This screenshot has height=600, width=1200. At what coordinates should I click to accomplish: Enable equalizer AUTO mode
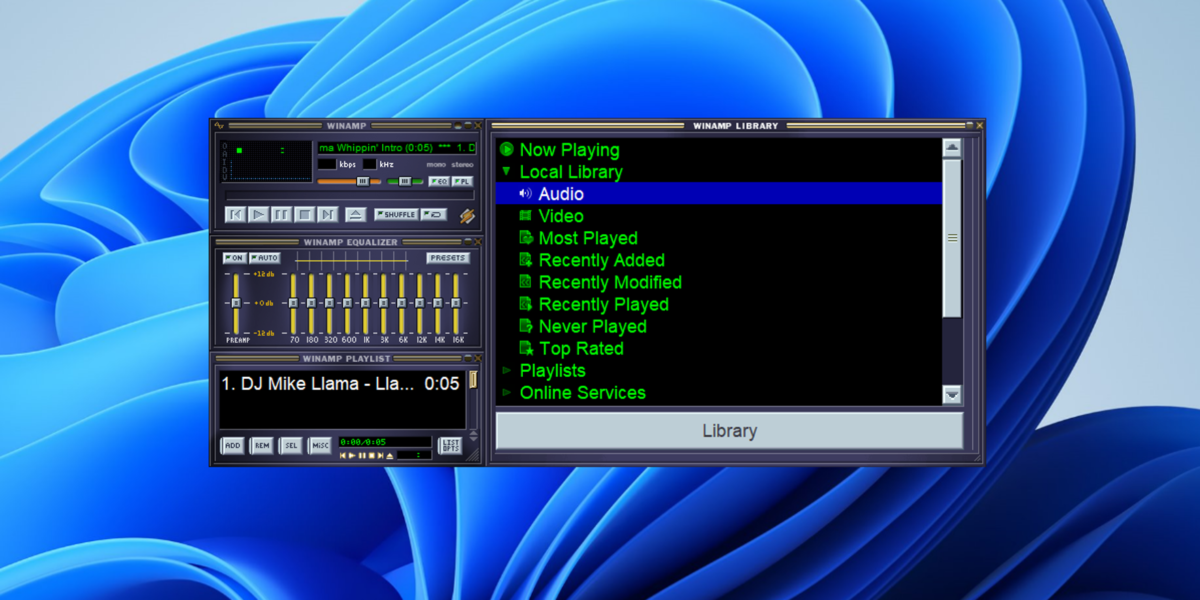[265, 258]
